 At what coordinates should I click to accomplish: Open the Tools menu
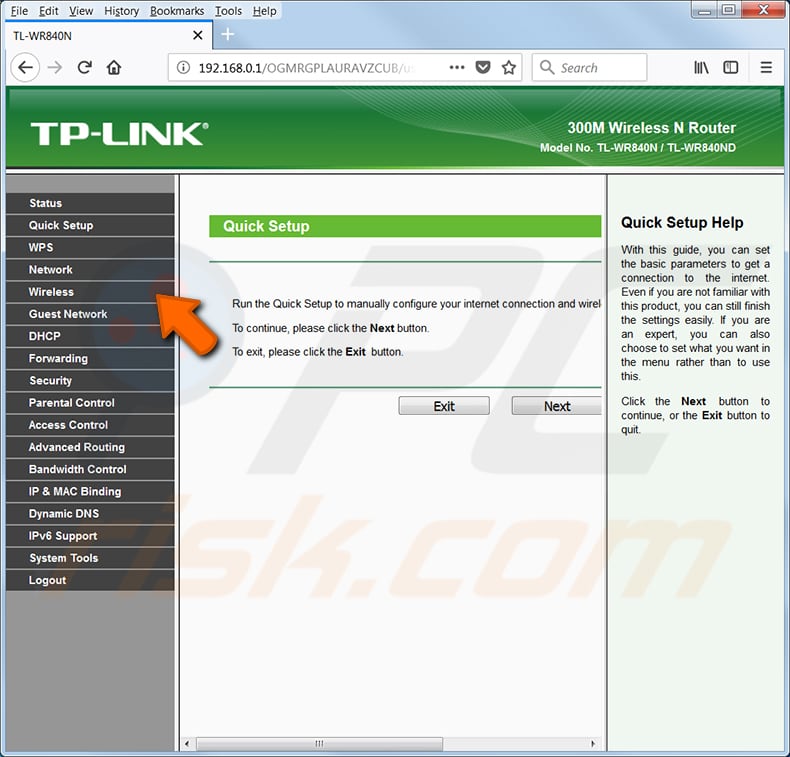[228, 11]
